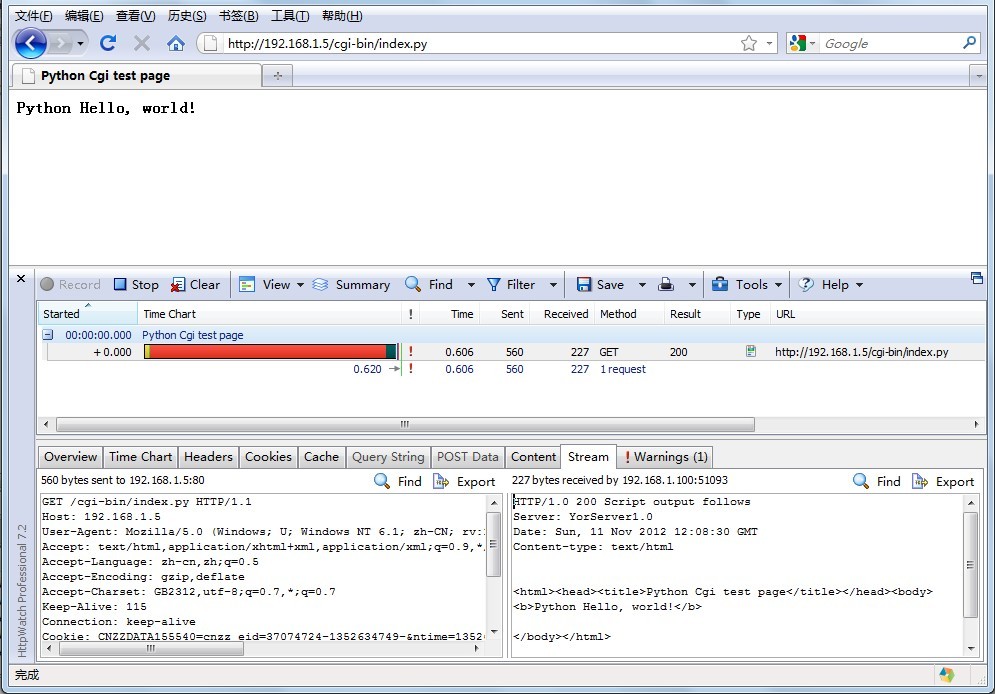The height and width of the screenshot is (694, 995).
Task: Click the Record button in HttpWatch
Action: click(70, 284)
